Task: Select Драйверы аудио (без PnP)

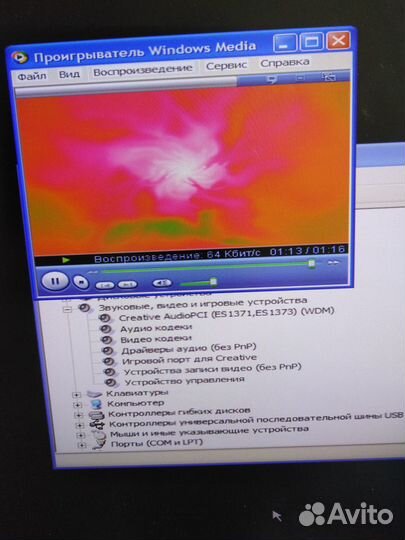Action: tap(189, 348)
